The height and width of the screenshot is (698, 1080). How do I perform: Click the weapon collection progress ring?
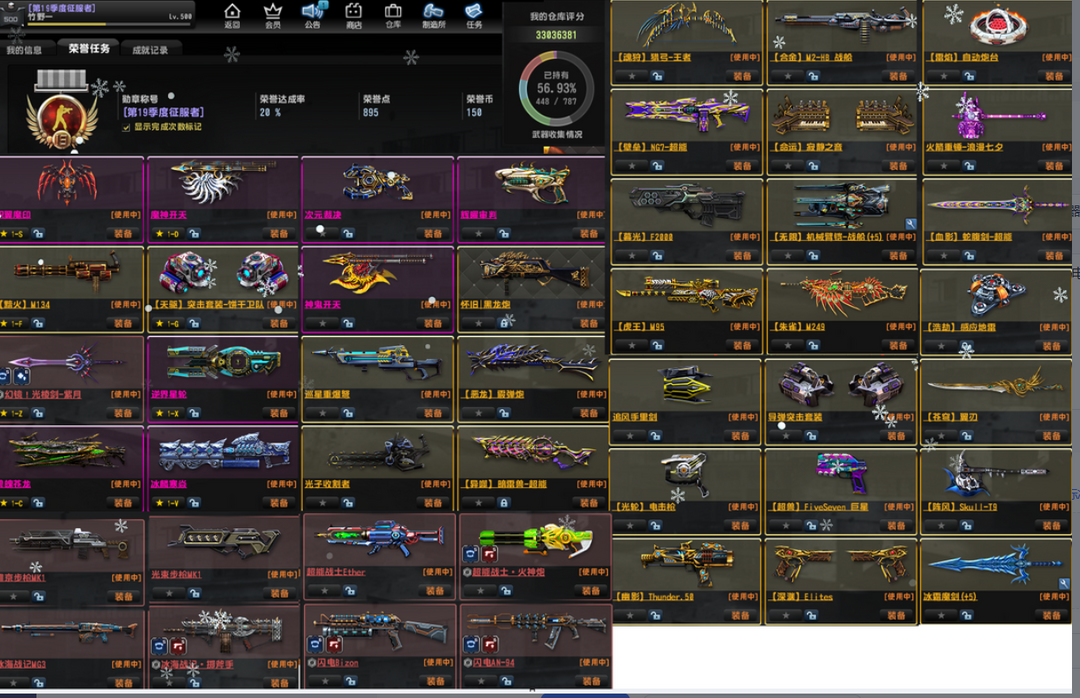pyautogui.click(x=556, y=88)
